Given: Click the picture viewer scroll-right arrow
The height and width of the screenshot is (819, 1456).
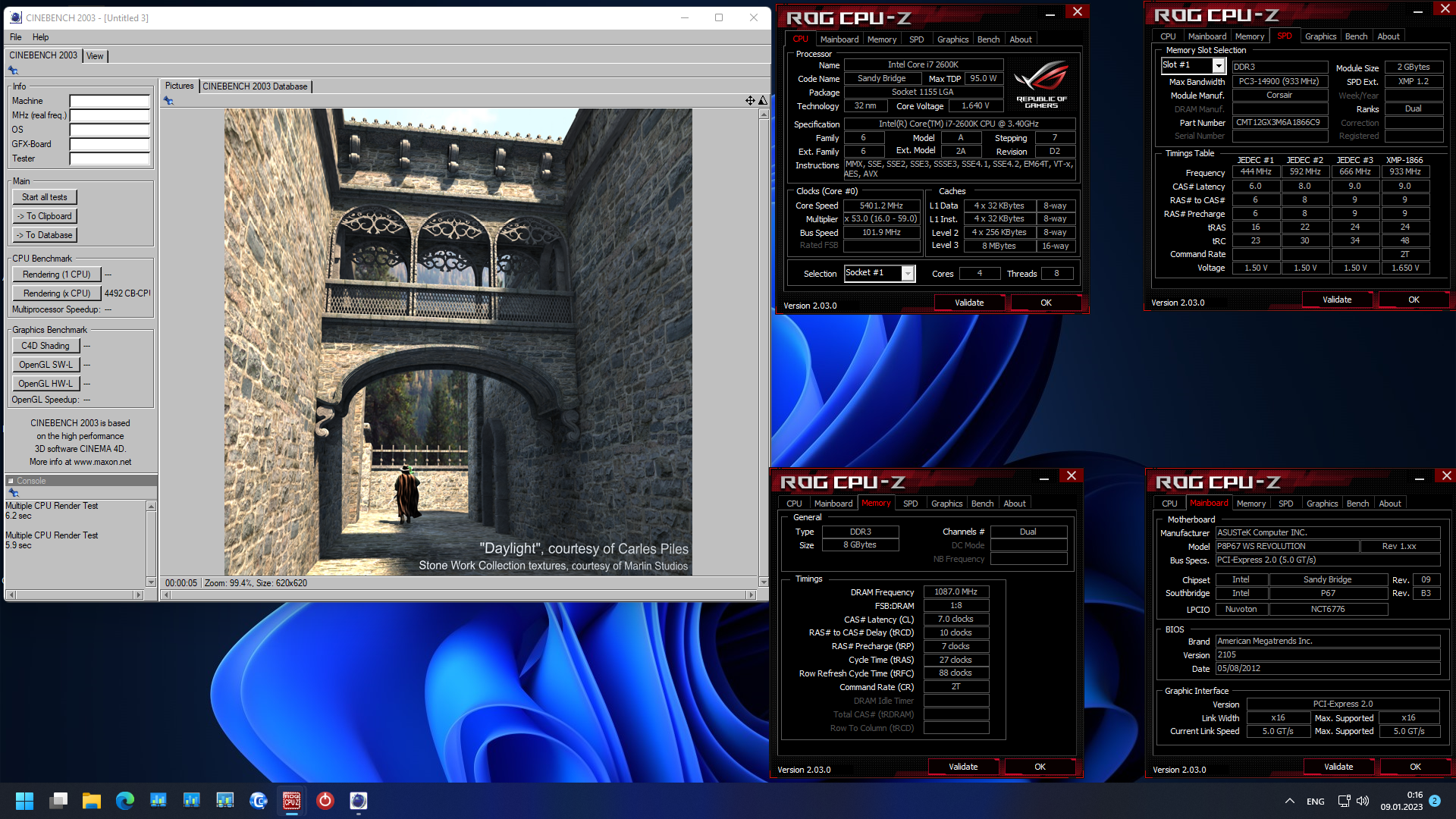Looking at the screenshot, I should click(x=752, y=595).
